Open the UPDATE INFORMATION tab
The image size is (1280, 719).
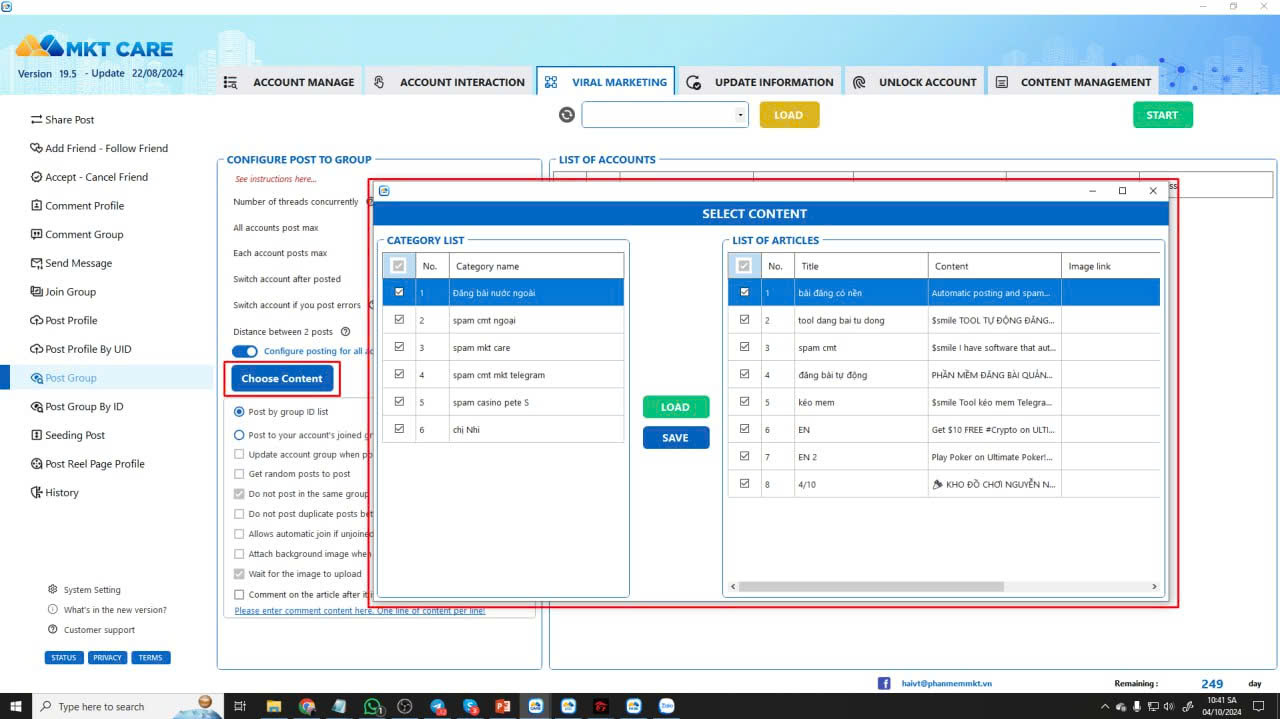point(760,82)
